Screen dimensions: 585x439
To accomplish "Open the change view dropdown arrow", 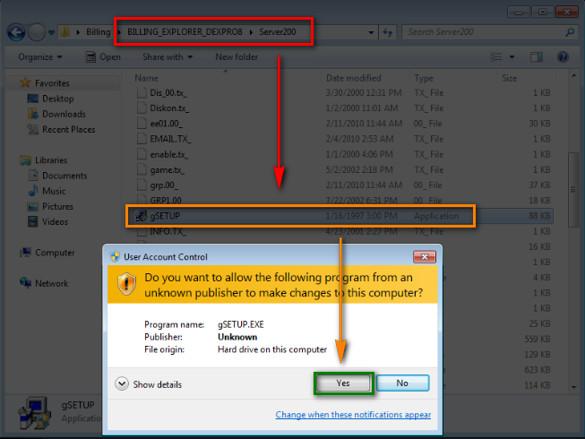I will pos(512,57).
